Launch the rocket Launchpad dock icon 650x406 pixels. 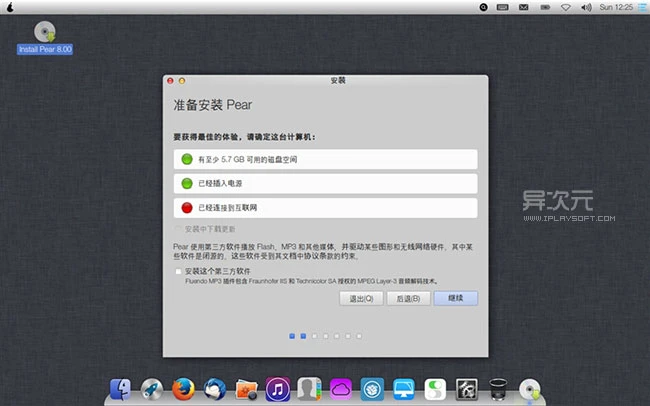click(152, 389)
